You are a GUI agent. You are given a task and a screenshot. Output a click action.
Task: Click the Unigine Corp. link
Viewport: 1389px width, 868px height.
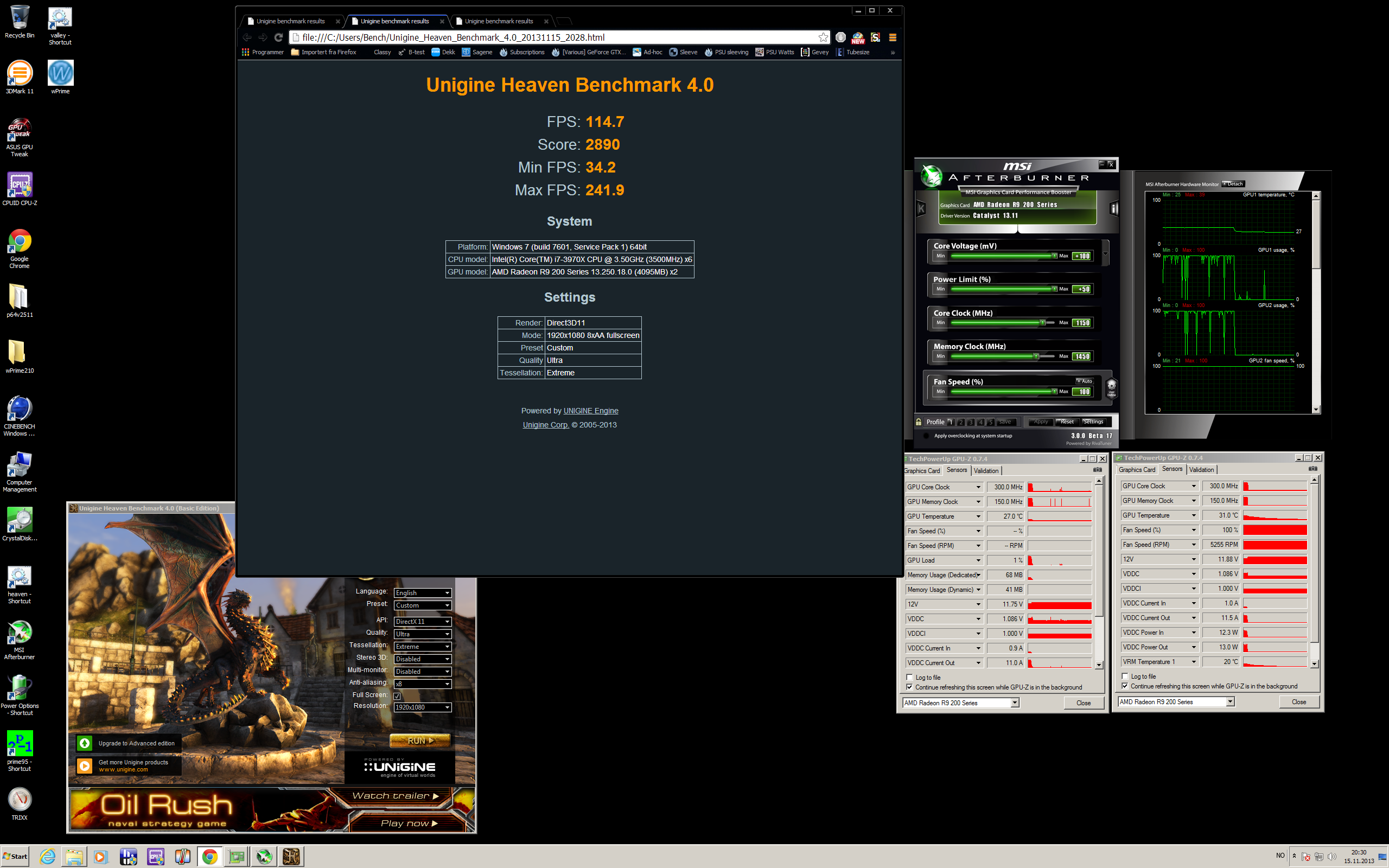pyautogui.click(x=545, y=425)
